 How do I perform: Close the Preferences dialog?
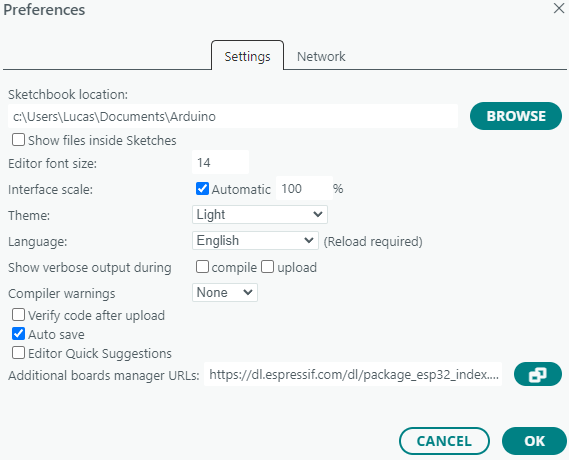pos(559,8)
